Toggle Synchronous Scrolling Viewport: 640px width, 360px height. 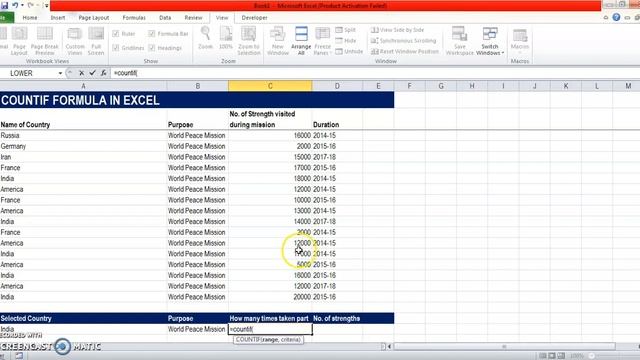(404, 40)
